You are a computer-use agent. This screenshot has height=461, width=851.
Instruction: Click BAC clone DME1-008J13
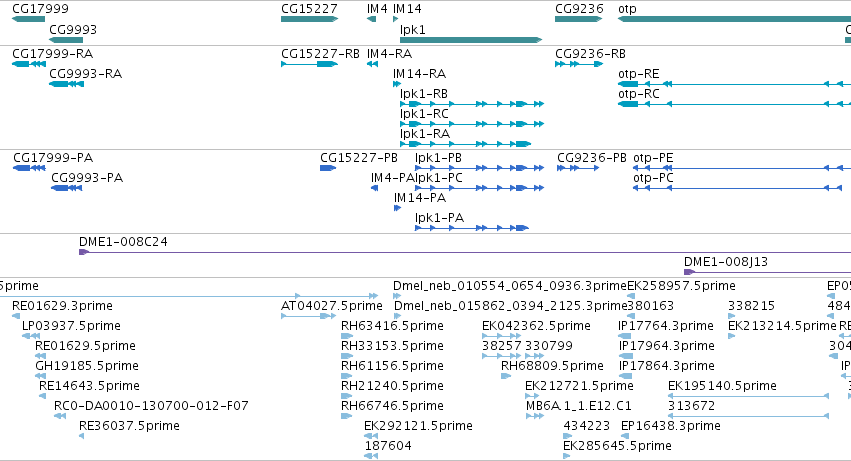[726, 262]
